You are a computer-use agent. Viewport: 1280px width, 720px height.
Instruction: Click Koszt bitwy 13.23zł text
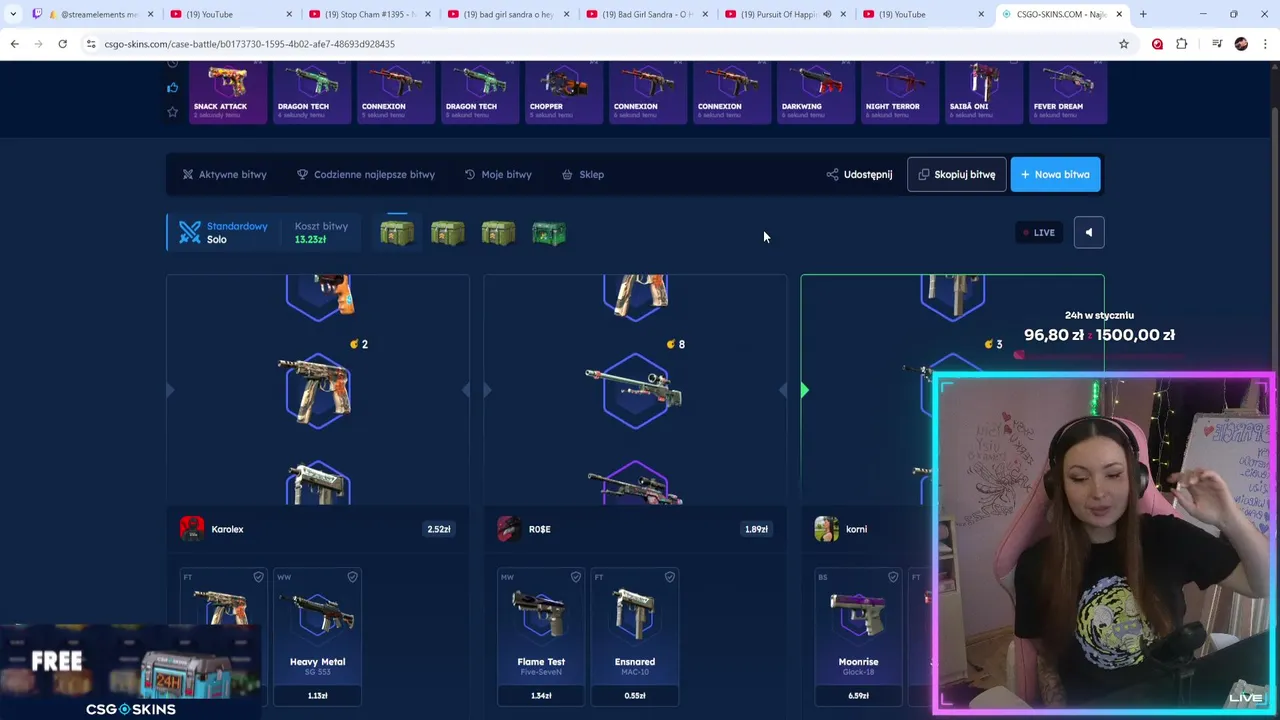coord(321,232)
